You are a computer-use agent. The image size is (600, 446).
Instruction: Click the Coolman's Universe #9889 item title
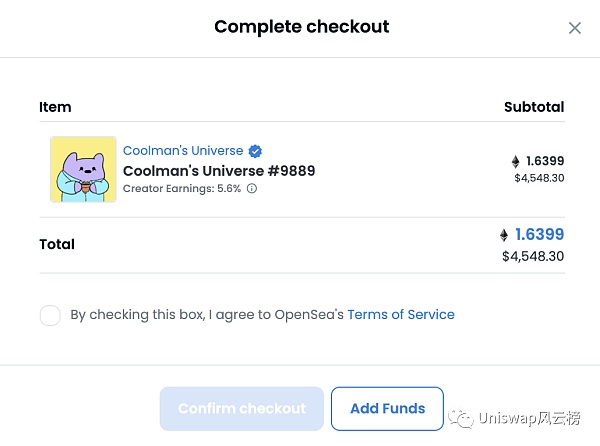point(219,171)
